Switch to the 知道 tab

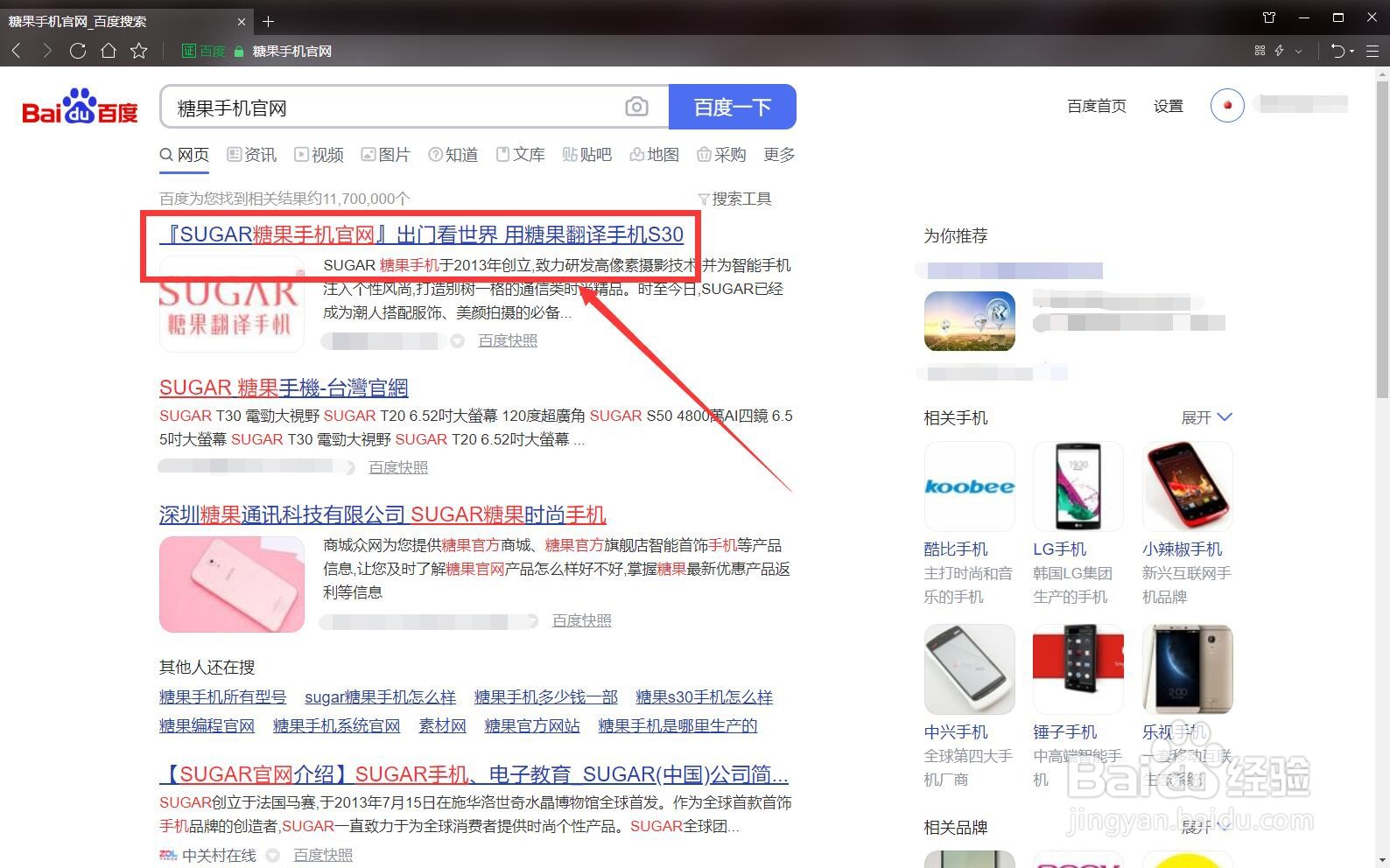click(x=453, y=155)
